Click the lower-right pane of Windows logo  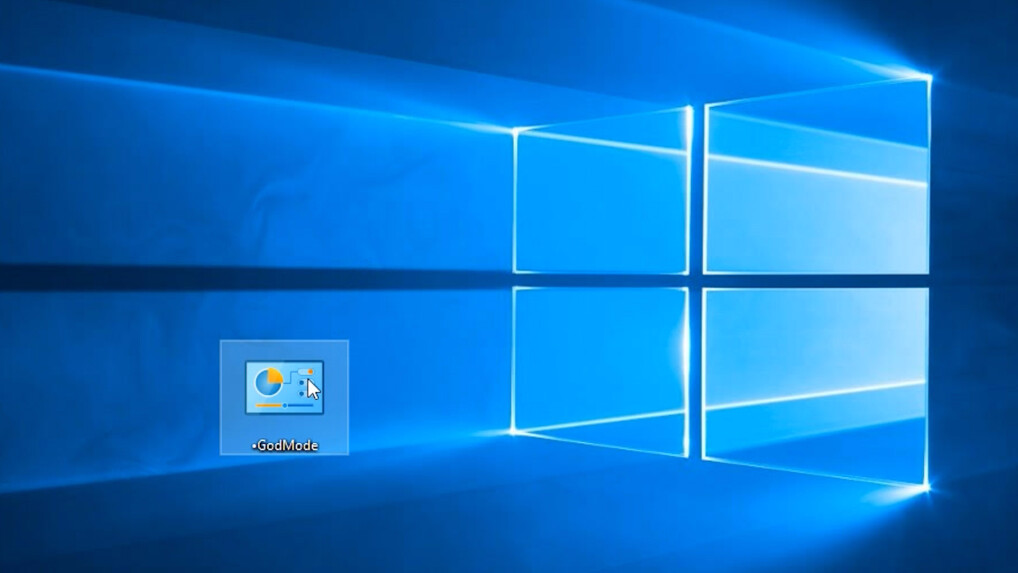pos(815,385)
